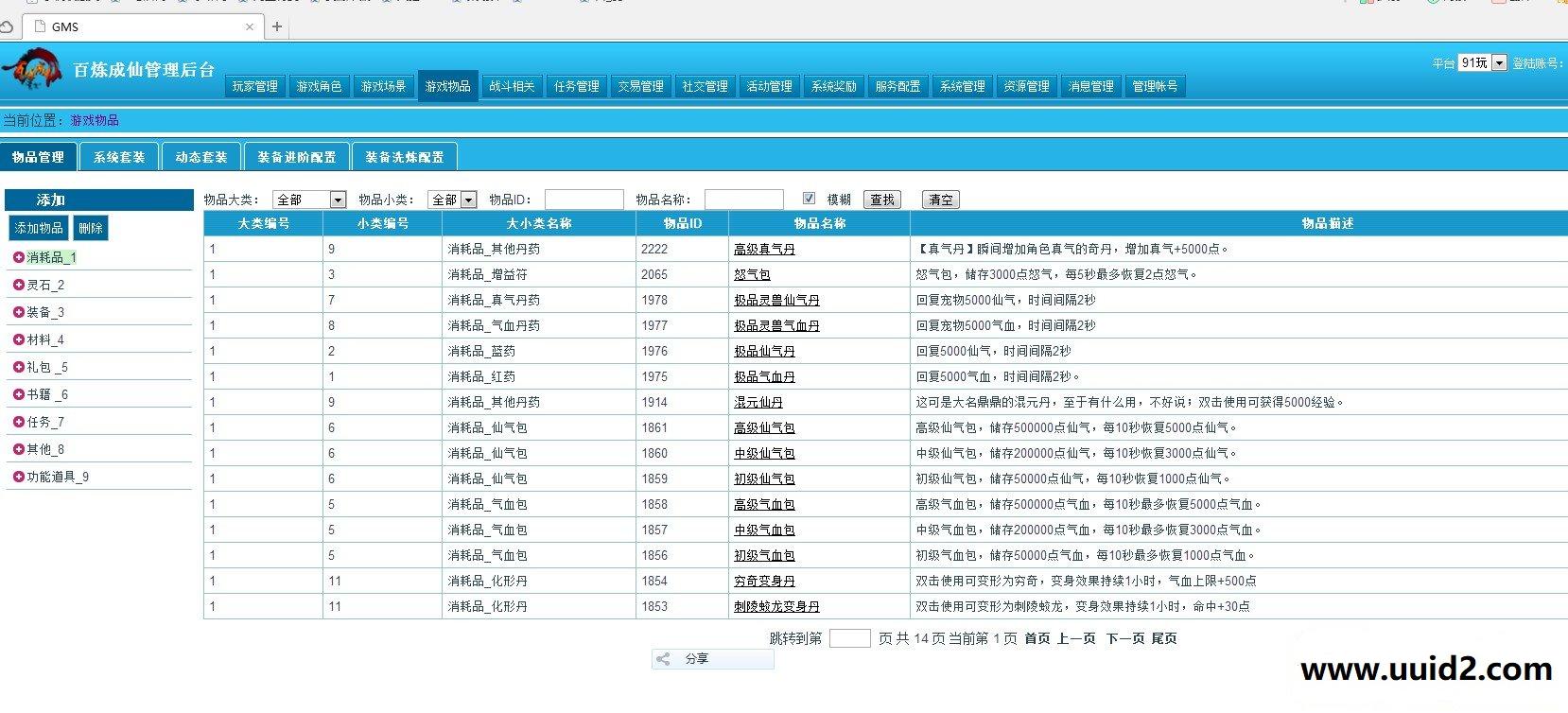
Task: Open the 管理帐号 menu
Action: (x=1156, y=86)
